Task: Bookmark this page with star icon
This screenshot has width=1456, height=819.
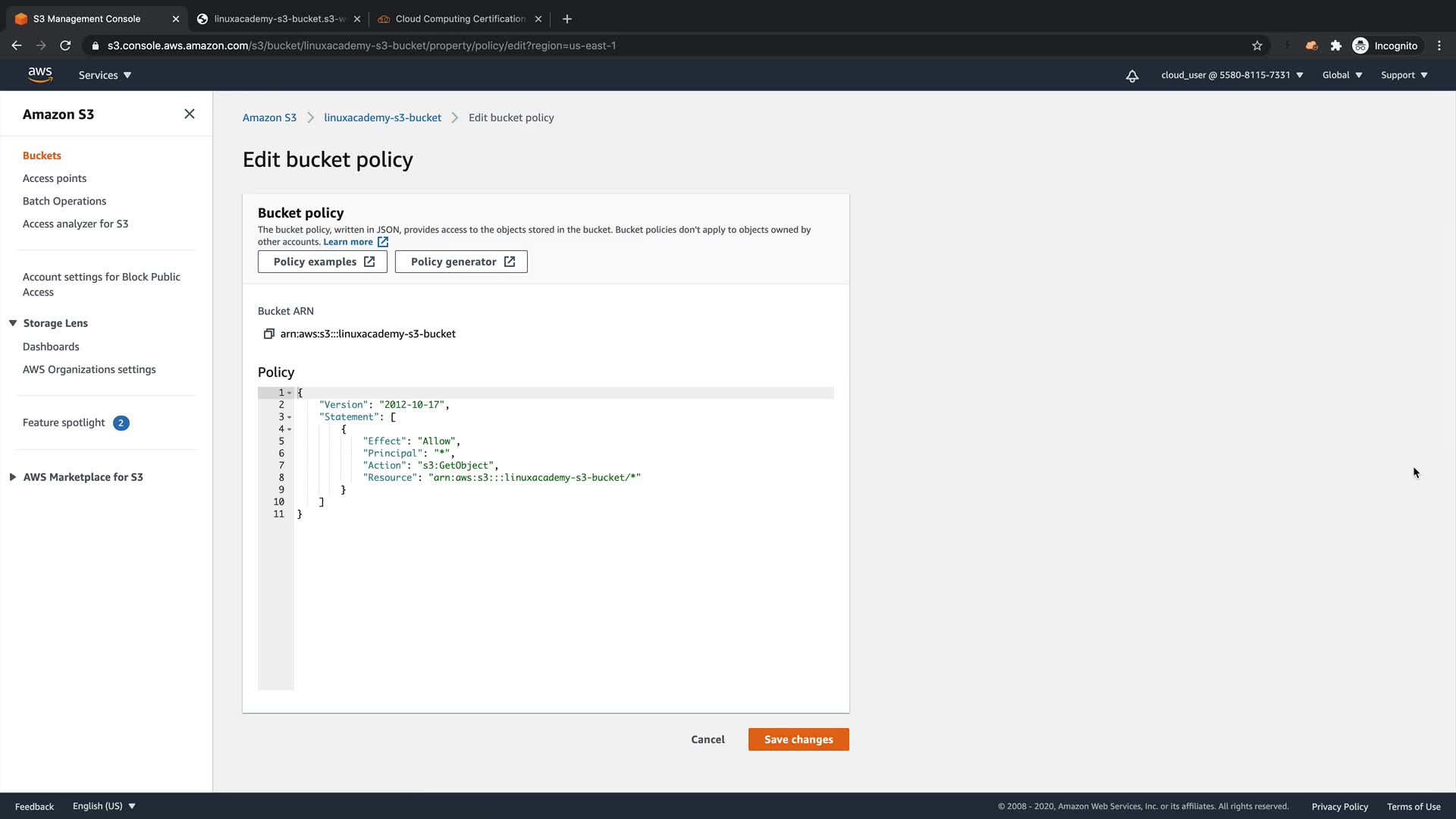Action: pos(1257,45)
